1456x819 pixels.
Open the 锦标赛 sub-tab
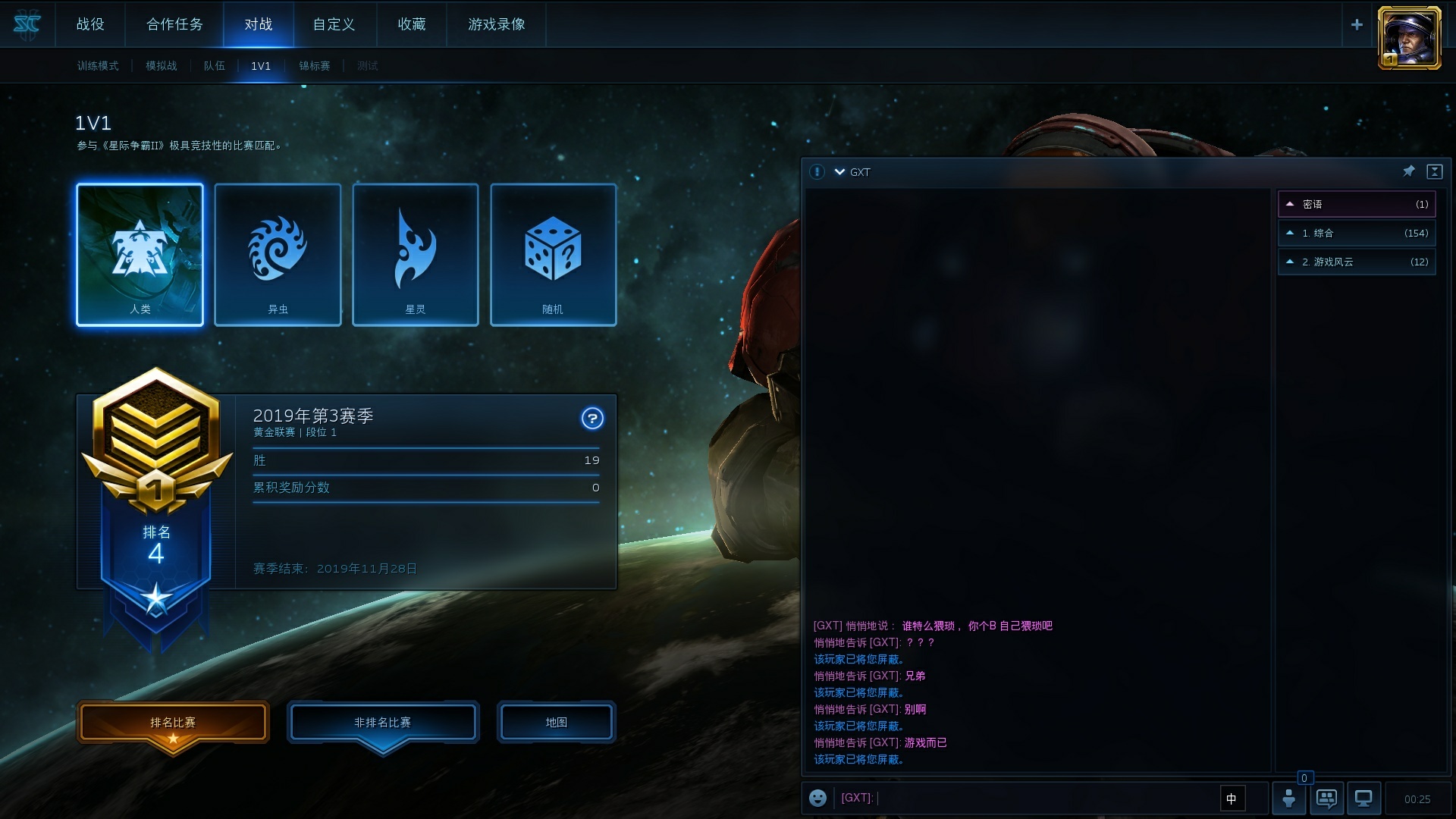pyautogui.click(x=314, y=66)
